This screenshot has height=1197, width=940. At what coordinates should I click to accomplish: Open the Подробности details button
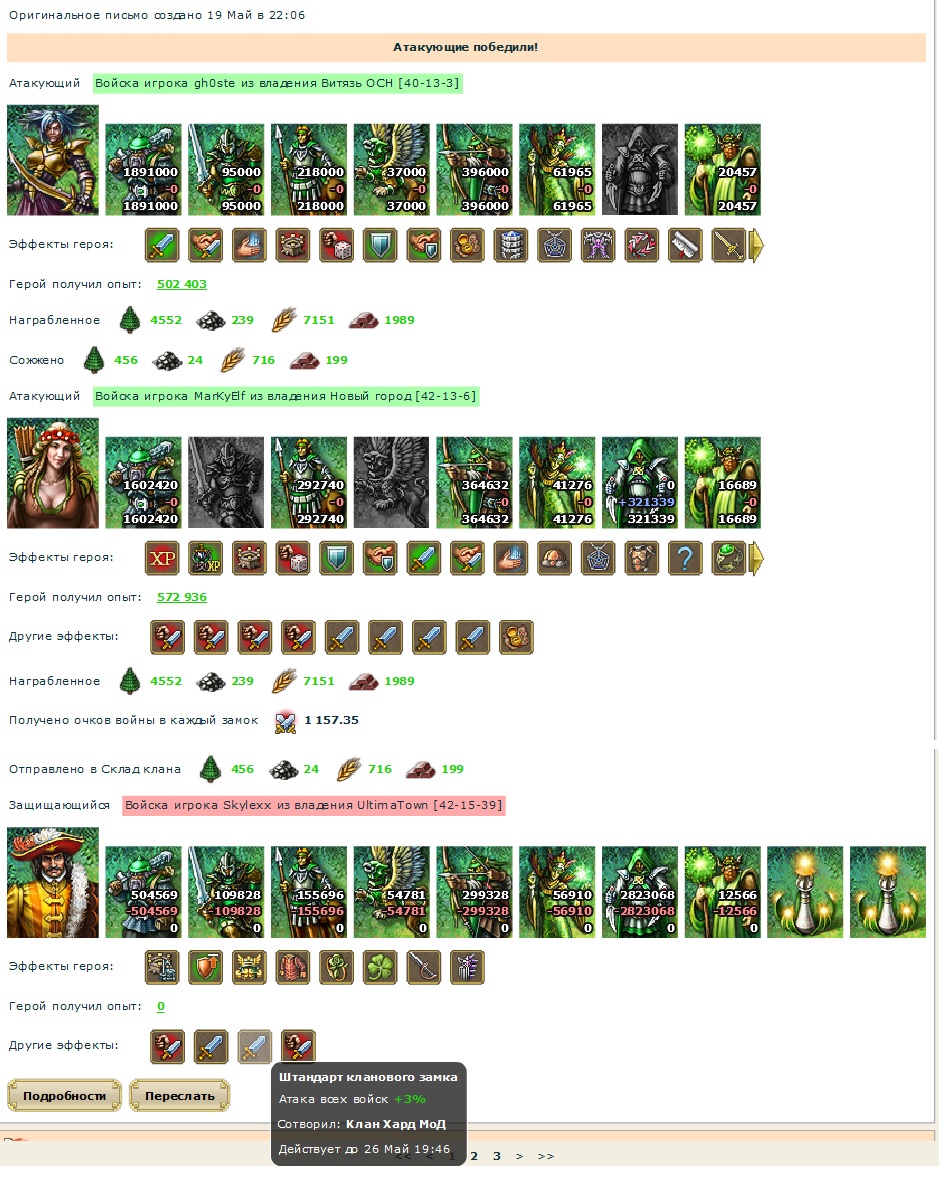64,1096
